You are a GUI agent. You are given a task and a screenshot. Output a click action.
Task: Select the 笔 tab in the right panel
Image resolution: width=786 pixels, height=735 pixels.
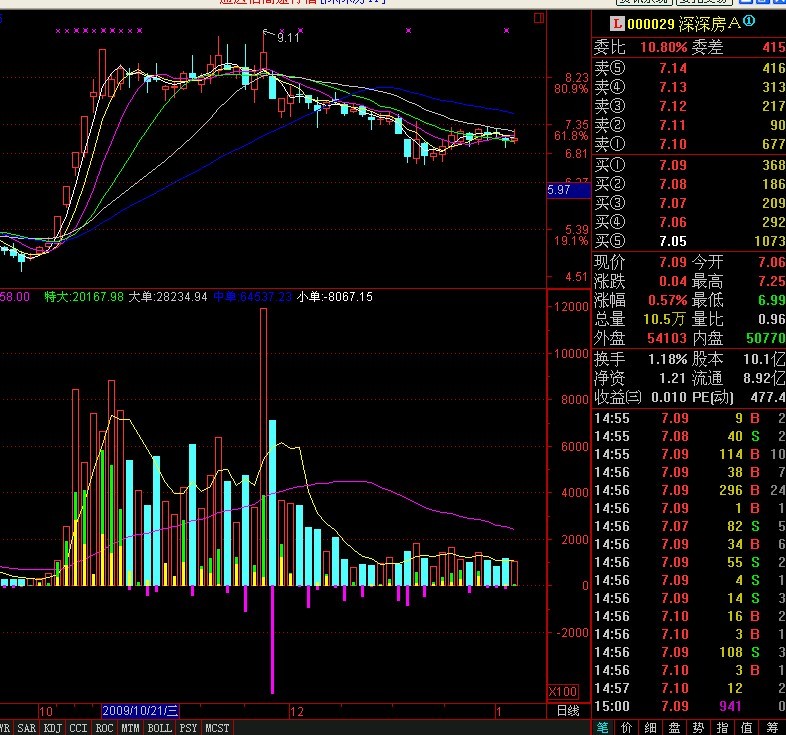click(x=604, y=727)
